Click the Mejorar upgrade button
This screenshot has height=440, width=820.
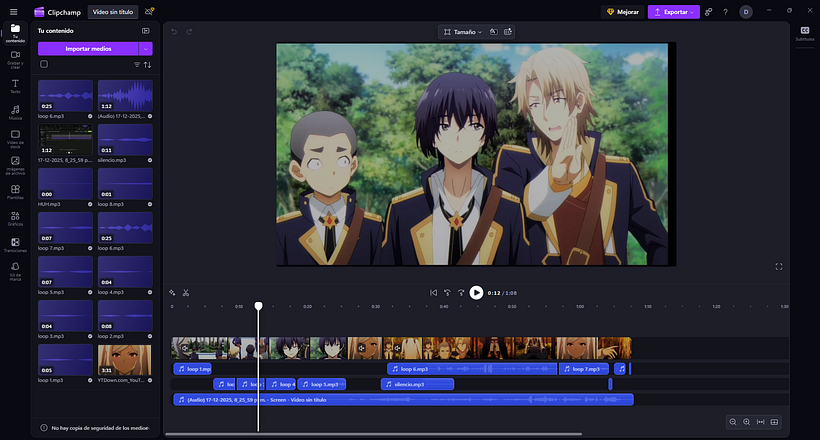pyautogui.click(x=622, y=12)
